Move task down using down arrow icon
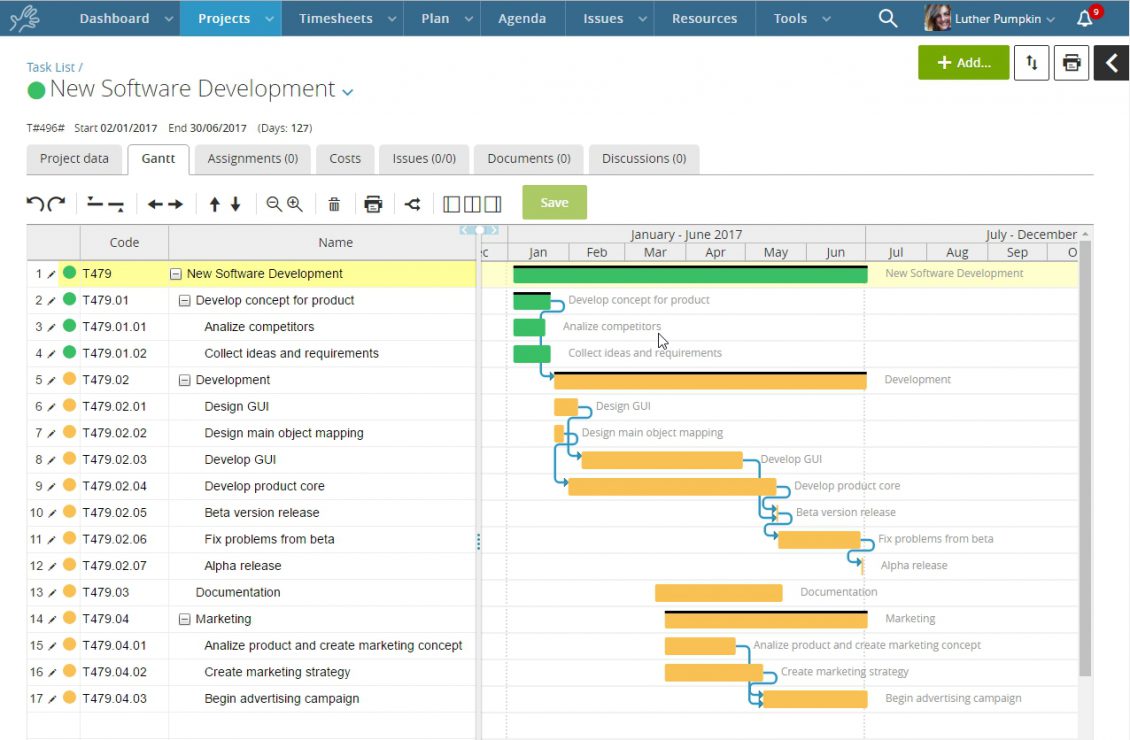The image size is (1130, 740). pos(238,203)
